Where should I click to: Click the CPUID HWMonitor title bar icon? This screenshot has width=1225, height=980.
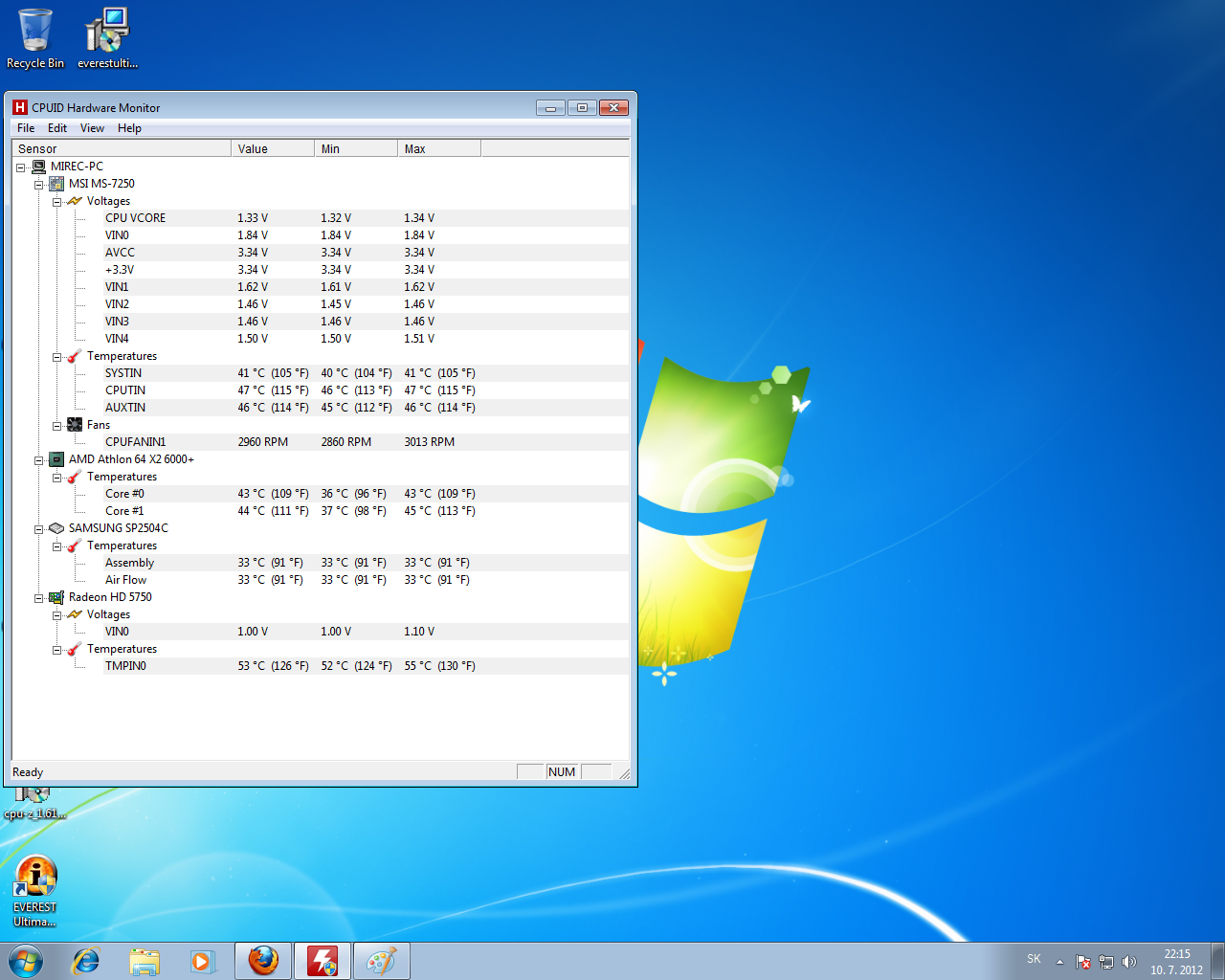point(20,107)
